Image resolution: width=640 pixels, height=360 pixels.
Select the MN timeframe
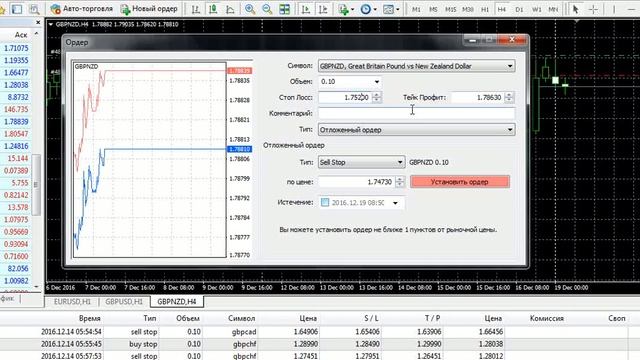pos(553,9)
